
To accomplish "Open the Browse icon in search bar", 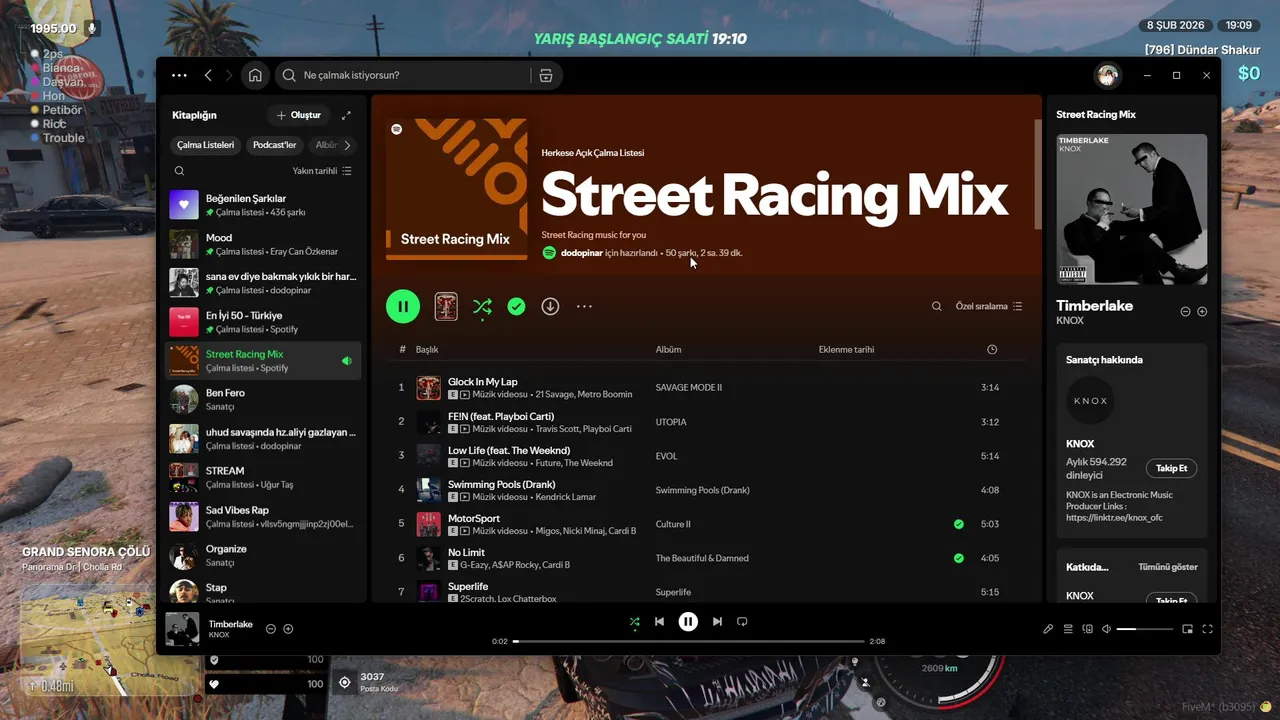I will click(545, 75).
